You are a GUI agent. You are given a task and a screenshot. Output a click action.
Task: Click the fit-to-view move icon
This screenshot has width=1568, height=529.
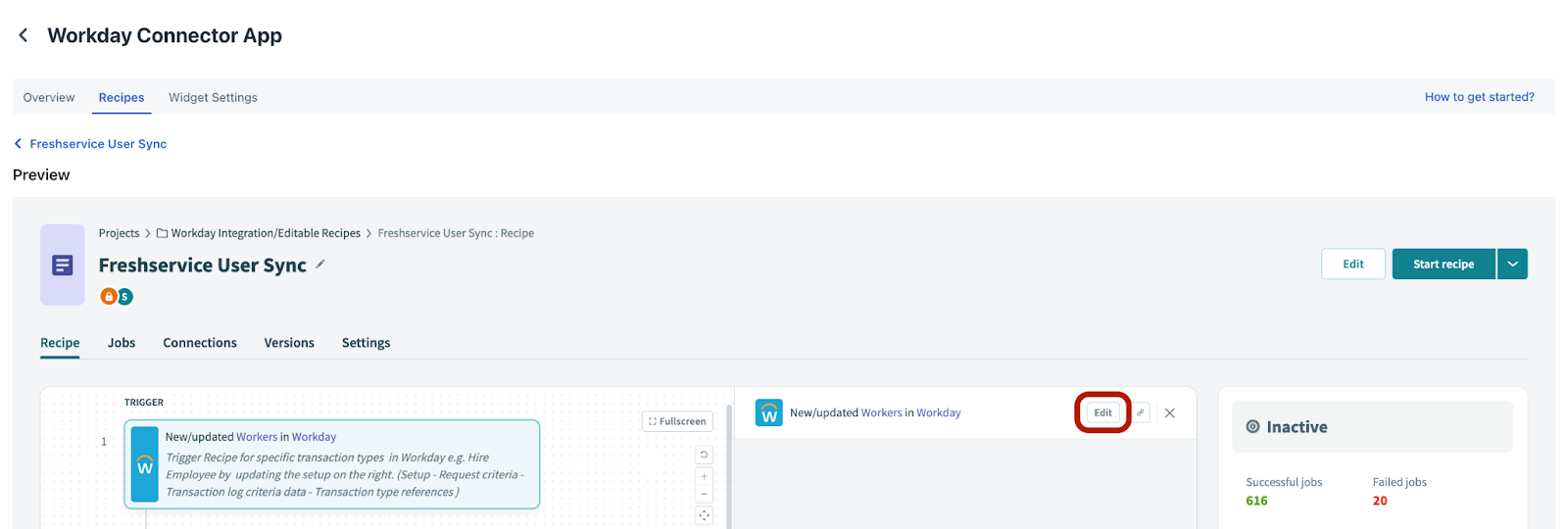point(704,516)
